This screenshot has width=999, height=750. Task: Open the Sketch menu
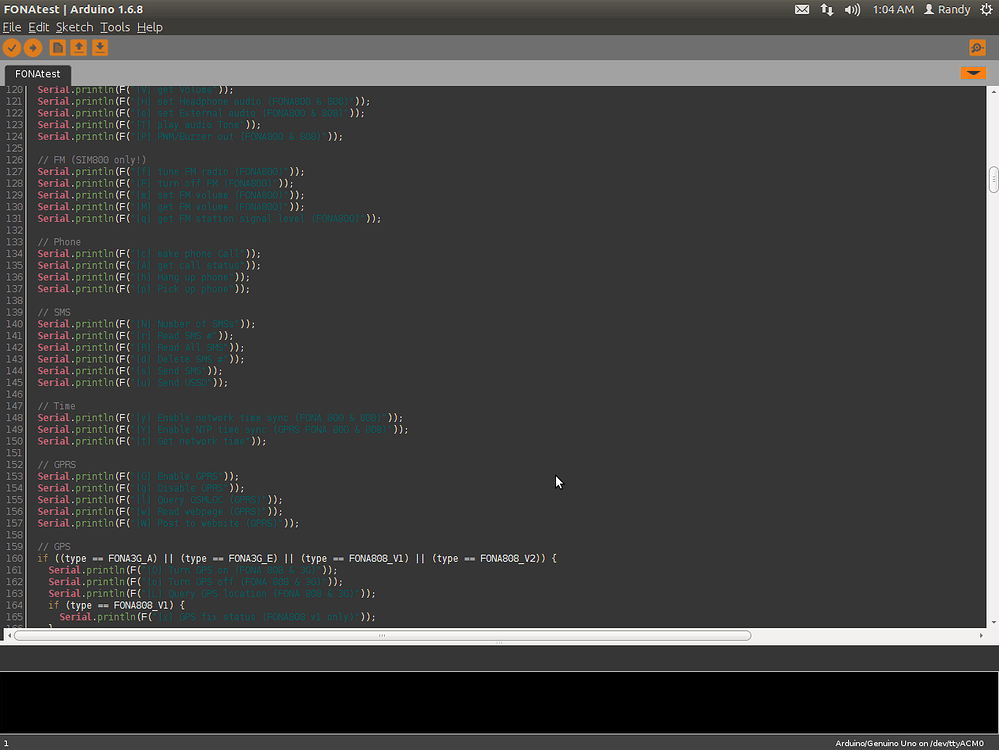pos(73,27)
